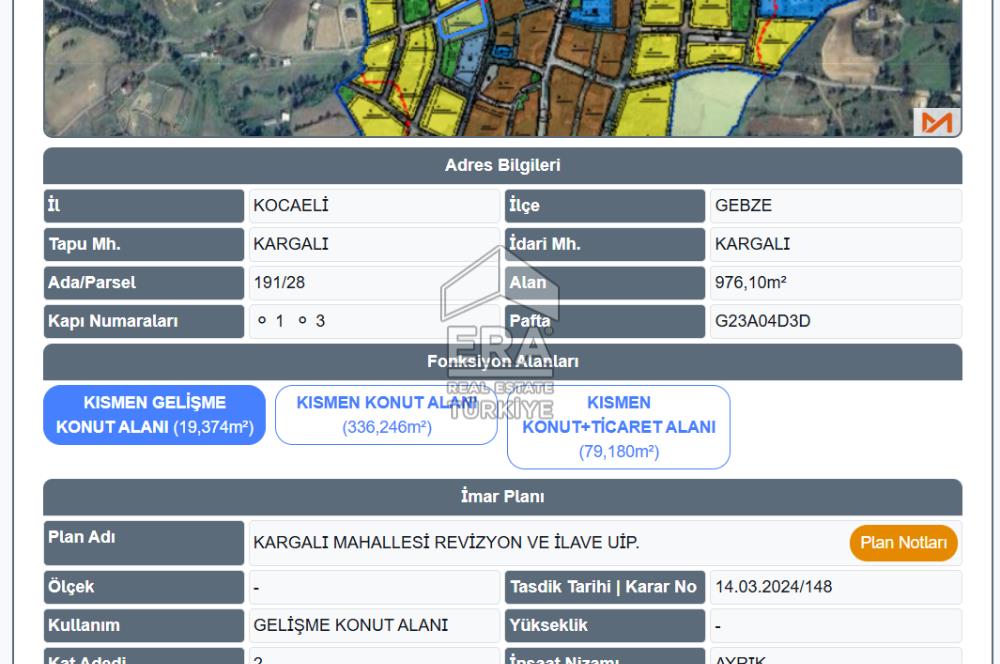This screenshot has height=664, width=1000.
Task: Click the Tasdik Tarihi | Karar No label
Action: [605, 587]
